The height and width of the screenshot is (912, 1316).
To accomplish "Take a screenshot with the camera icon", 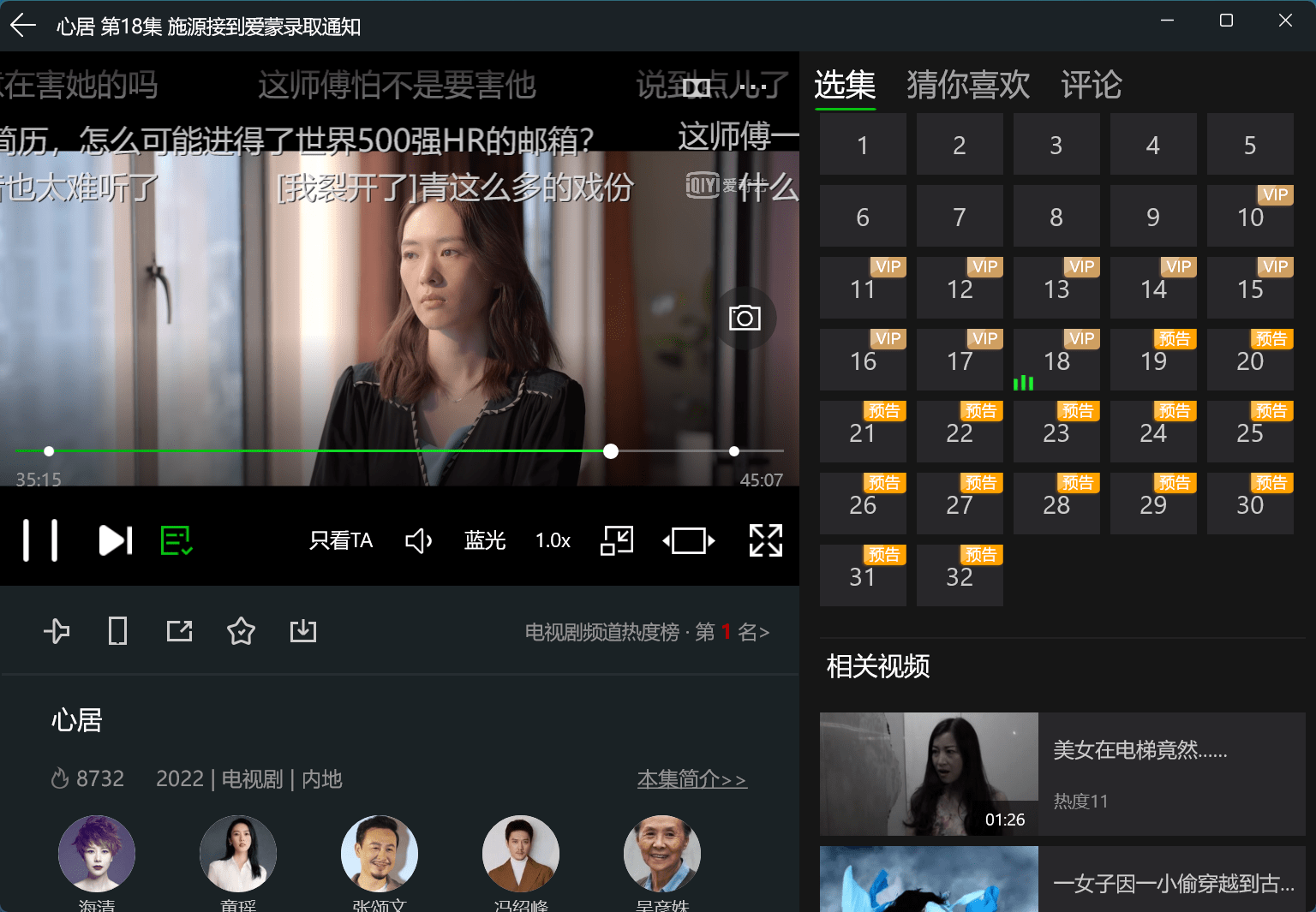I will click(x=745, y=319).
